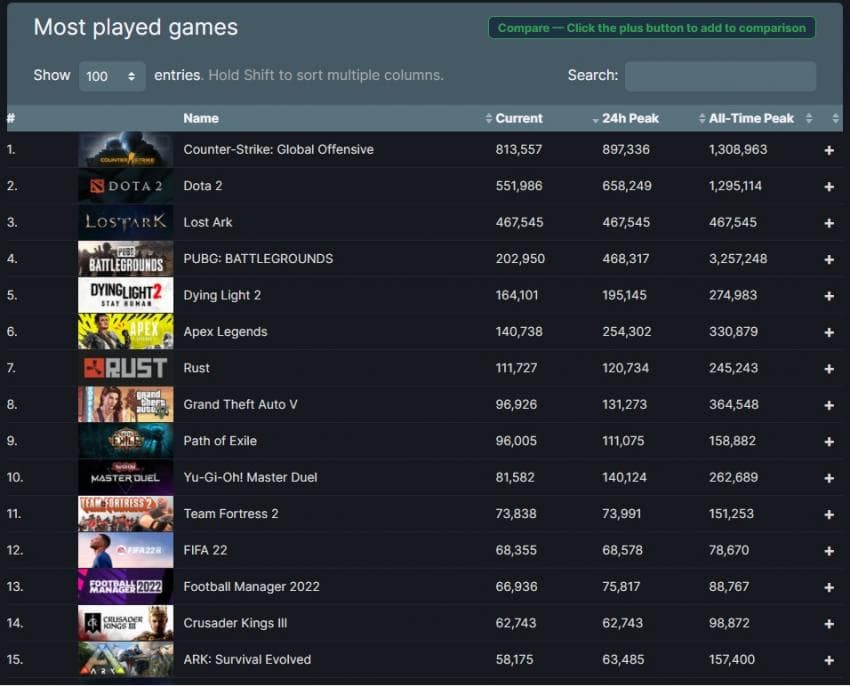Screen dimensions: 850x686
Task: Click the Master Duel thumbnail
Action: click(126, 477)
